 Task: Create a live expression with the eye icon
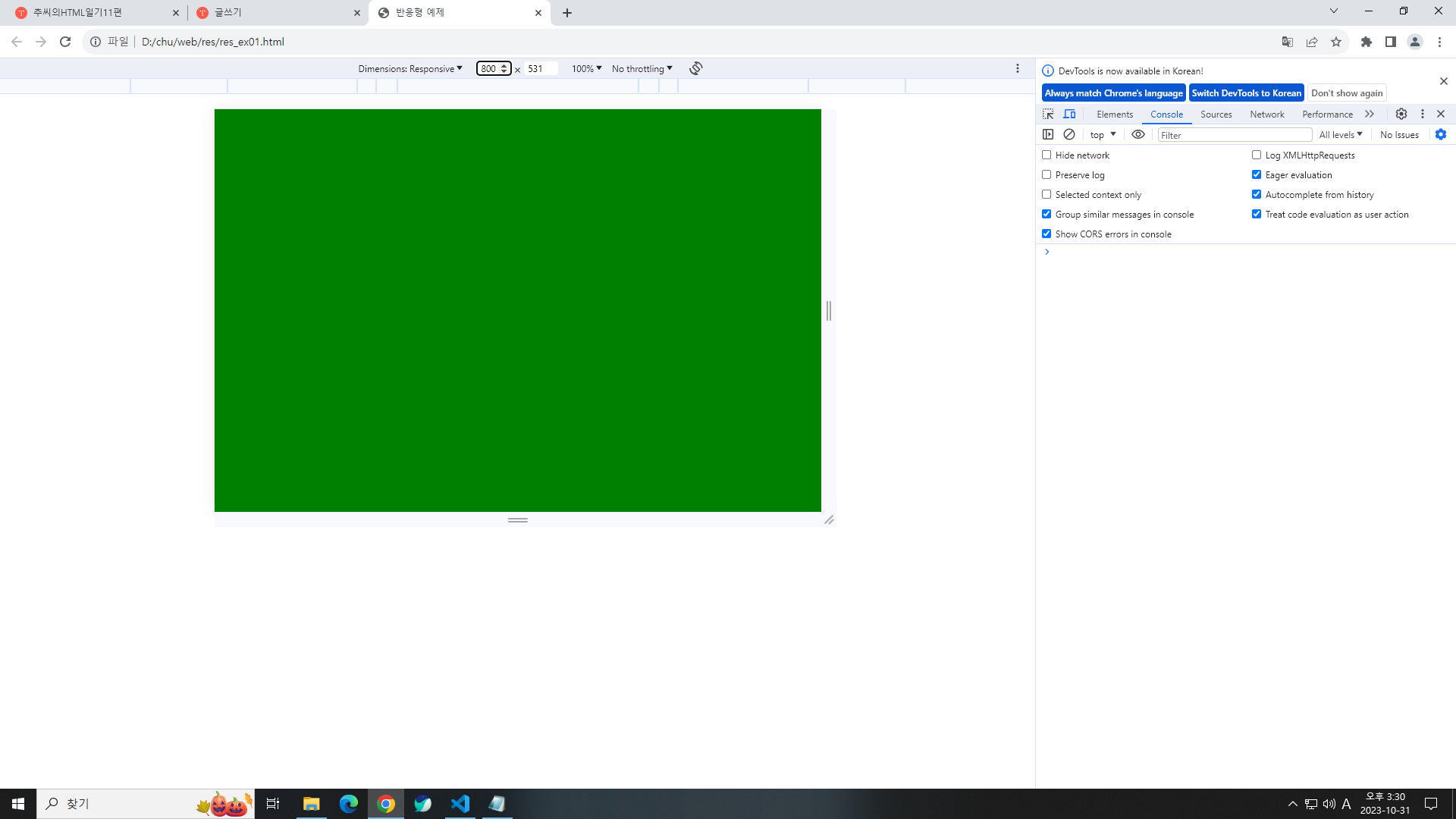pos(1138,134)
